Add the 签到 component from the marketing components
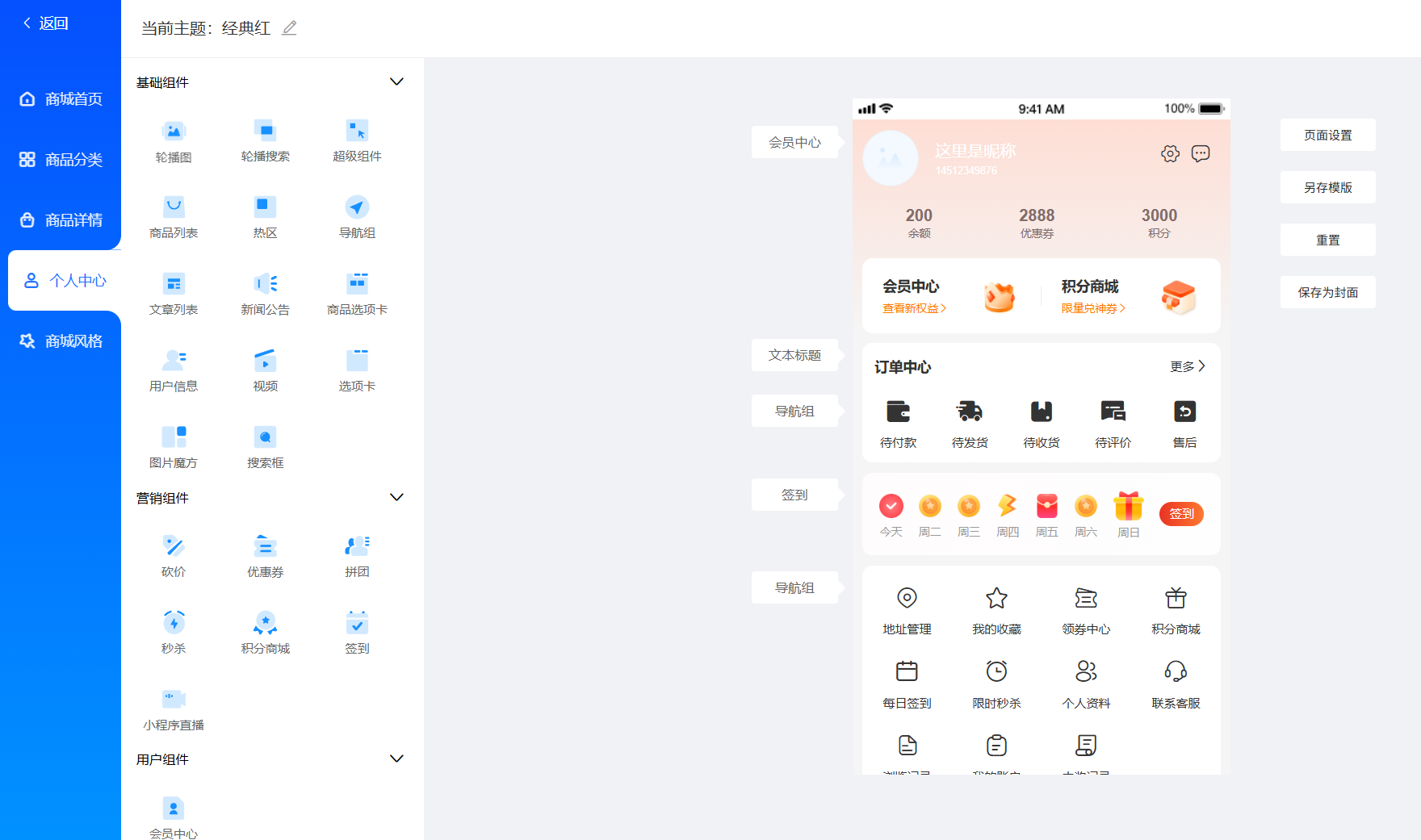This screenshot has height=840, width=1421. pyautogui.click(x=357, y=633)
